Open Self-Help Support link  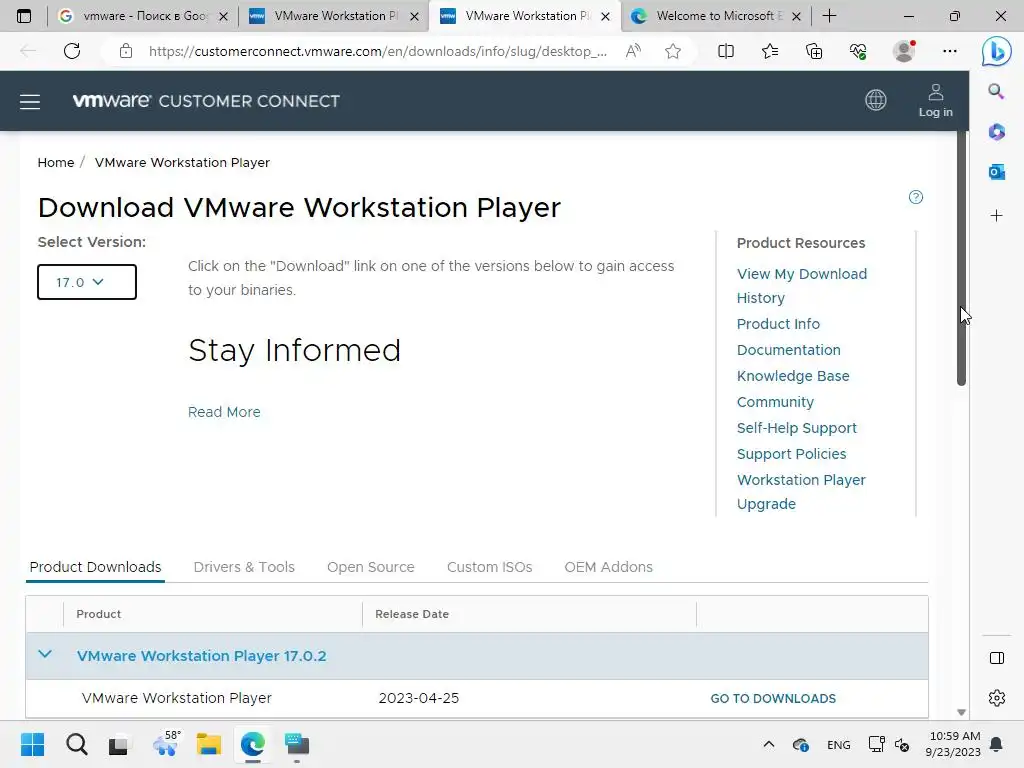[797, 428]
